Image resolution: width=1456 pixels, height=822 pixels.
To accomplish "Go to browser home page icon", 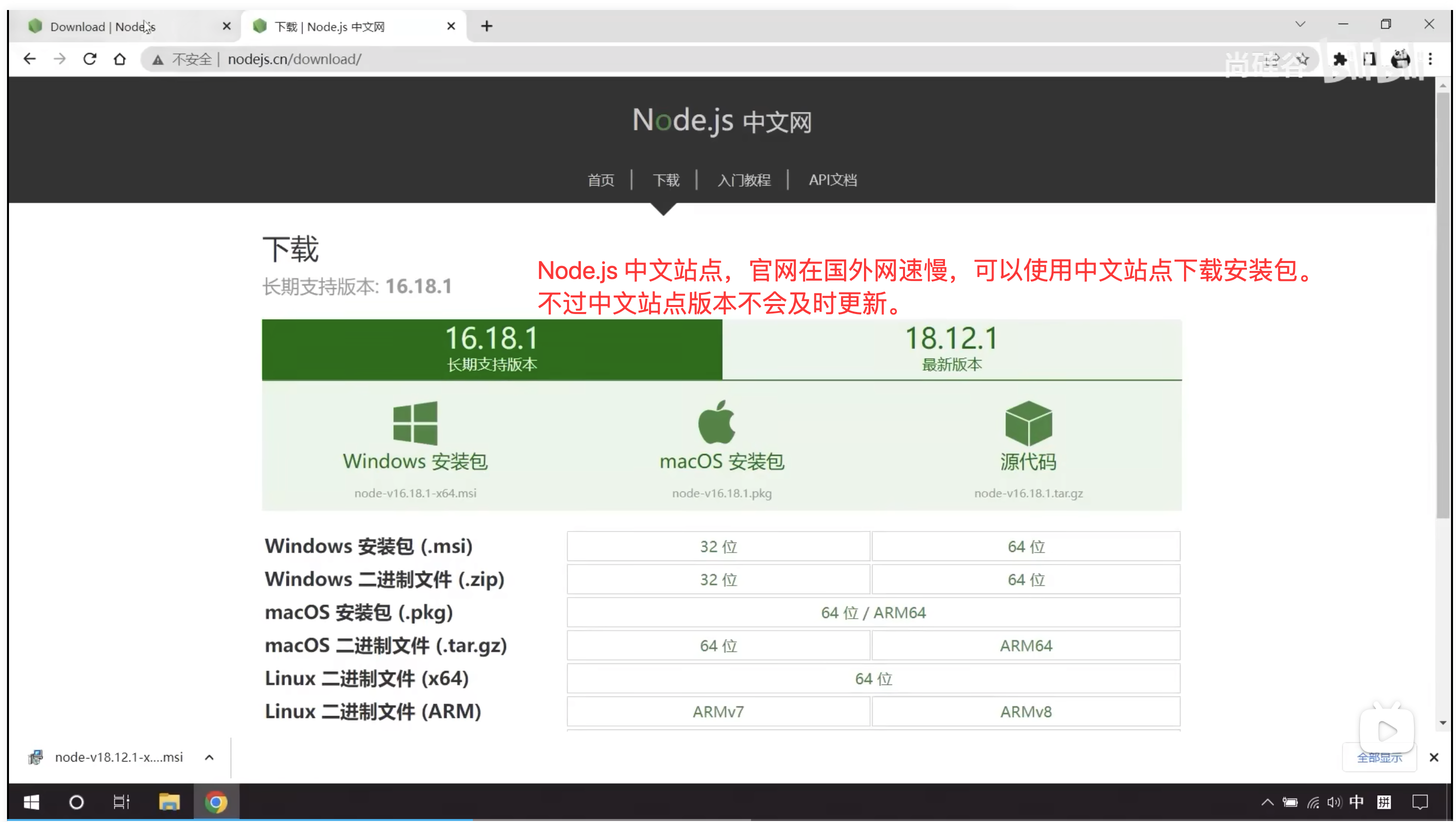I will point(119,59).
